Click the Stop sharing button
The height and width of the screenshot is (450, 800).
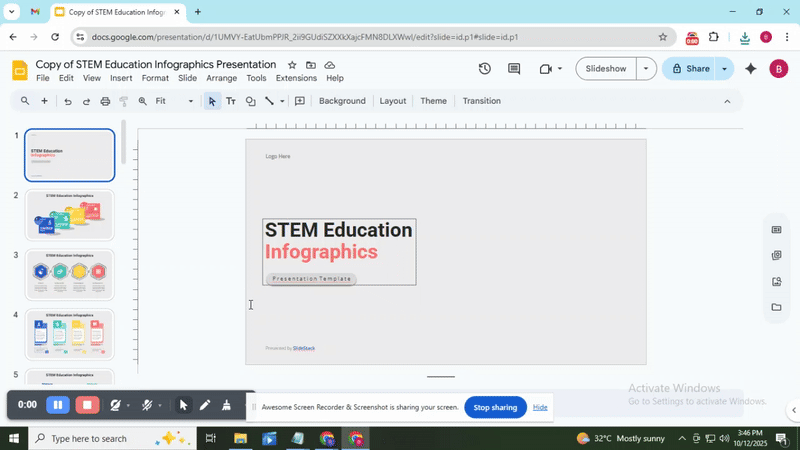[495, 407]
